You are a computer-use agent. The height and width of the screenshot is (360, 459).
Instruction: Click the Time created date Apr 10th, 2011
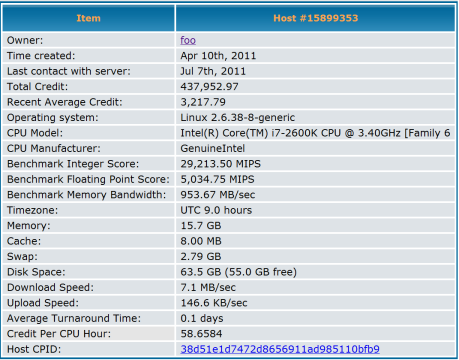pos(218,56)
